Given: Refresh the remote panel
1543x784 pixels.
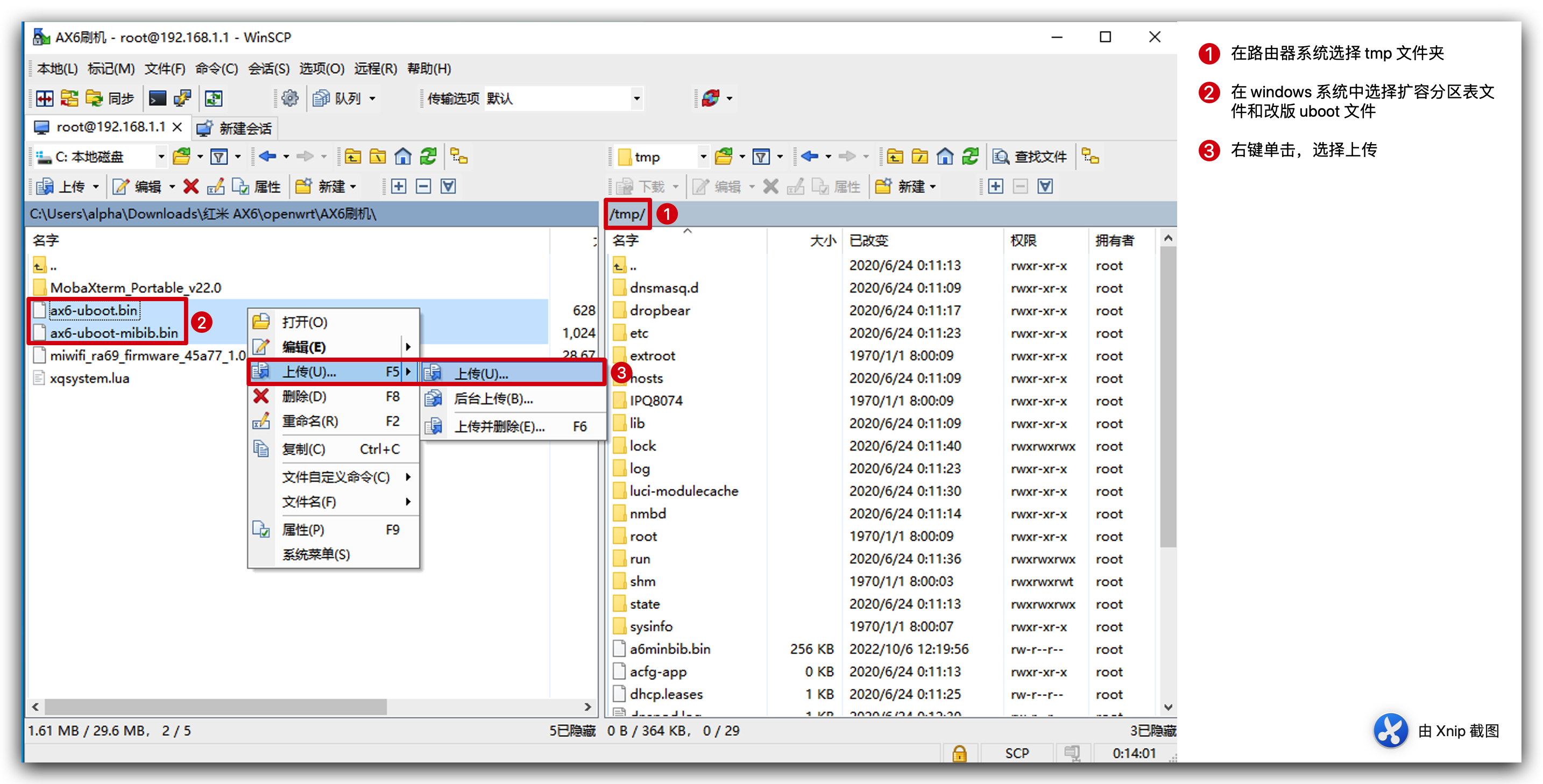Looking at the screenshot, I should [x=971, y=157].
